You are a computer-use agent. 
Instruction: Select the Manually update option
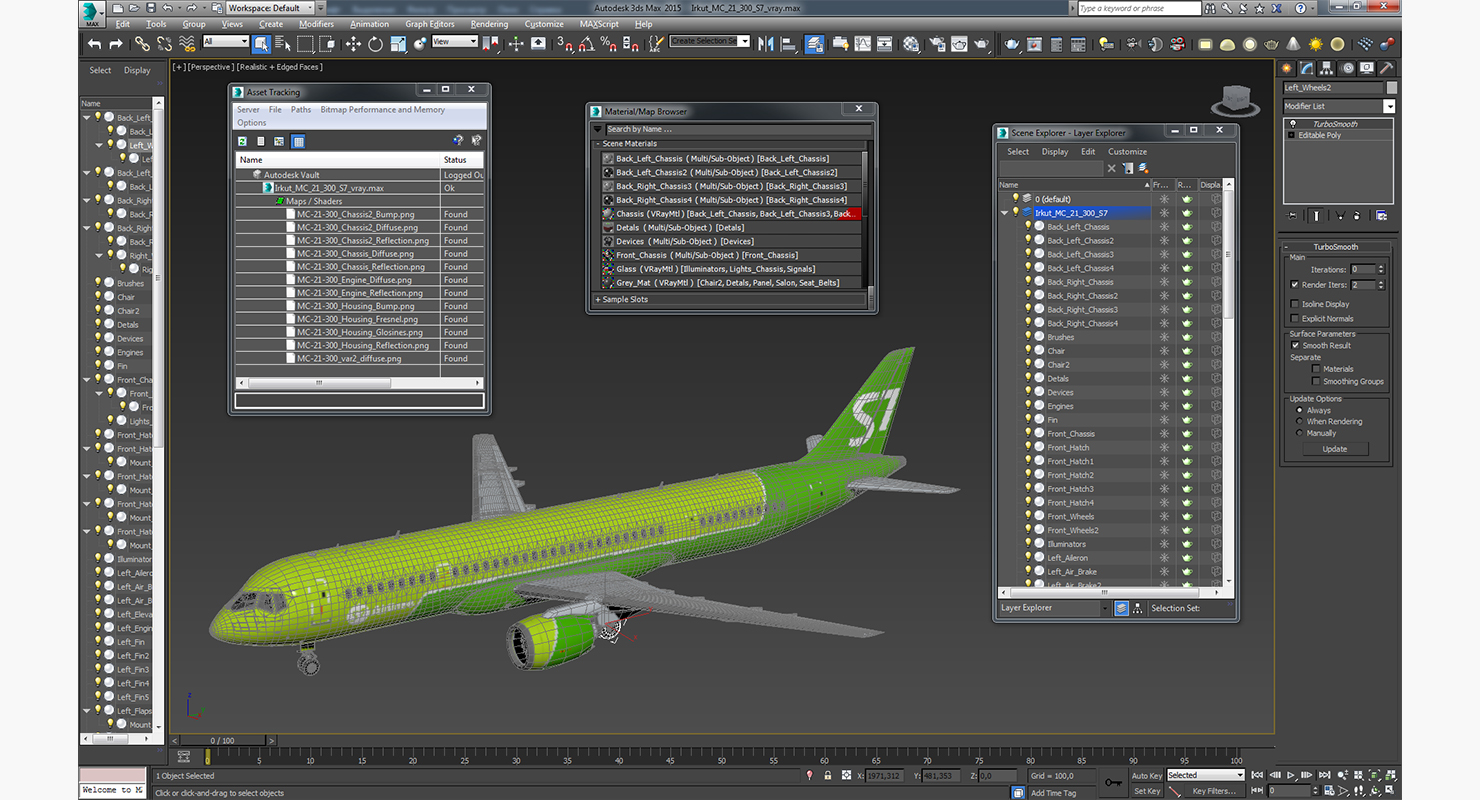coord(1300,433)
